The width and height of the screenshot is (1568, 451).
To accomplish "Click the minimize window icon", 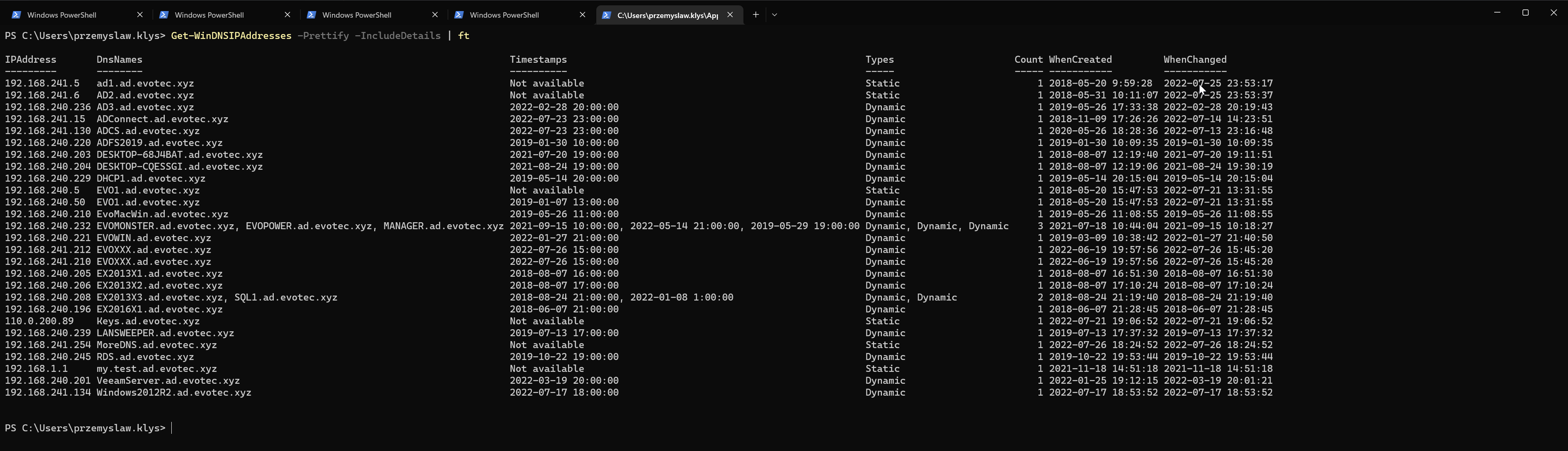I will (x=1497, y=12).
